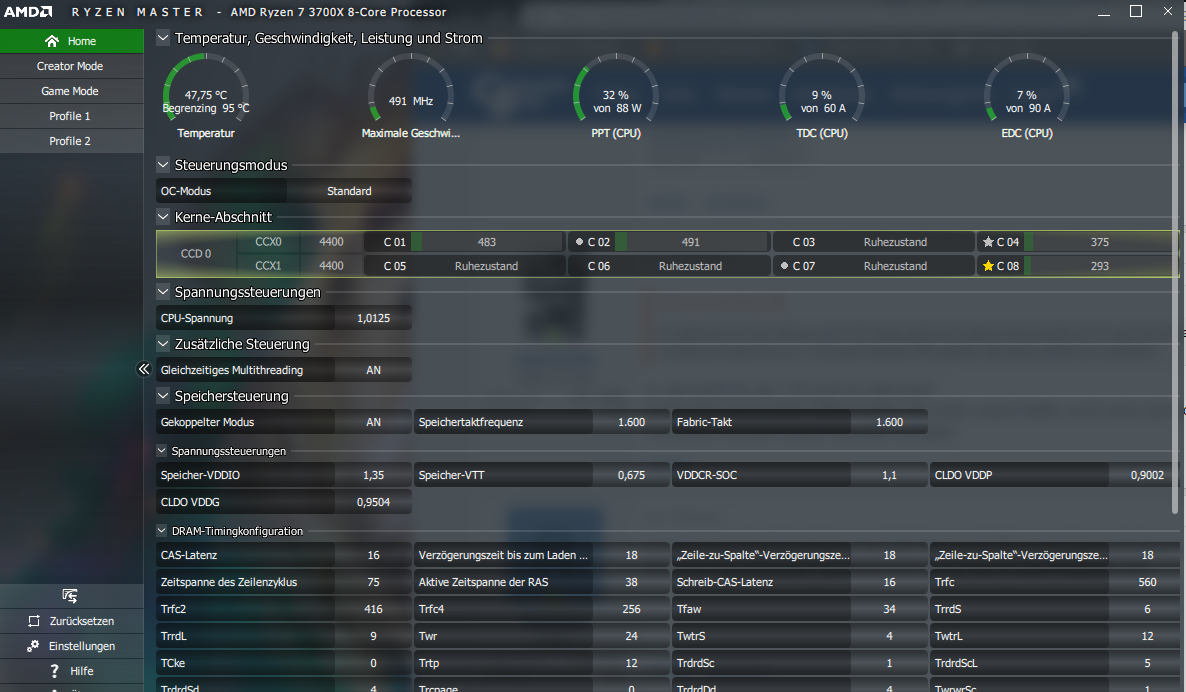Select core C 01 showing 483
The height and width of the screenshot is (692, 1186).
pos(464,242)
